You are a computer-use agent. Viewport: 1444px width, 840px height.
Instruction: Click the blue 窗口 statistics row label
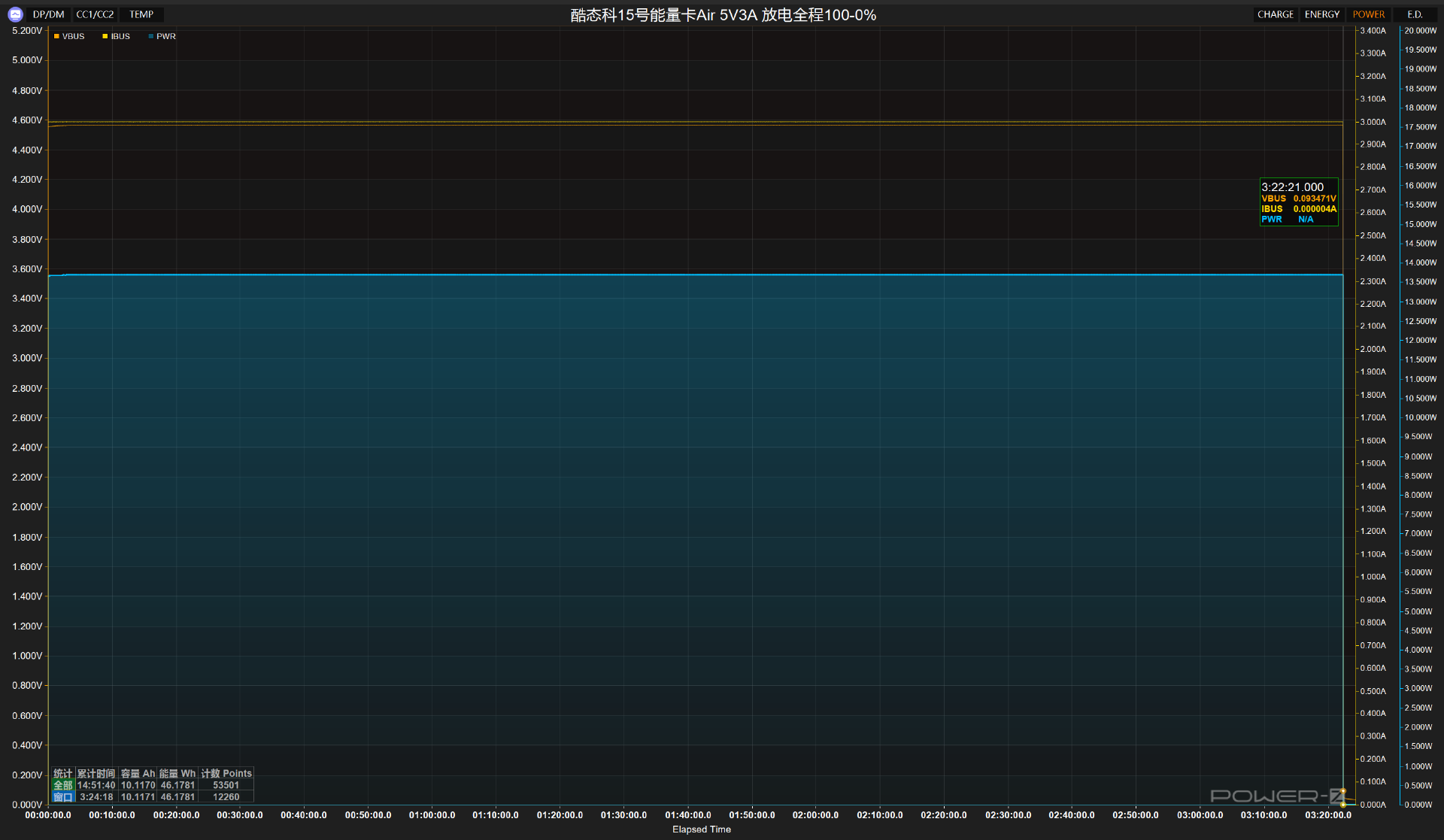point(63,797)
